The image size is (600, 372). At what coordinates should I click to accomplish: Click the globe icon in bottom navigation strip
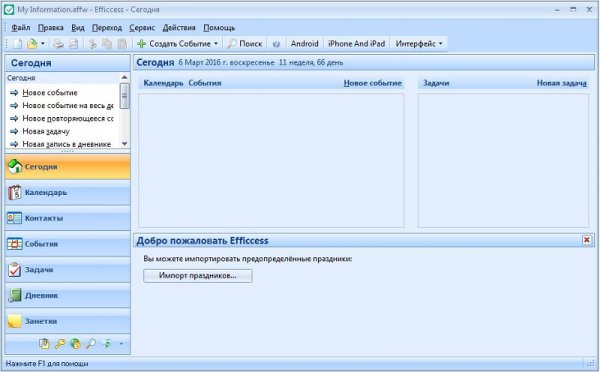pos(75,344)
